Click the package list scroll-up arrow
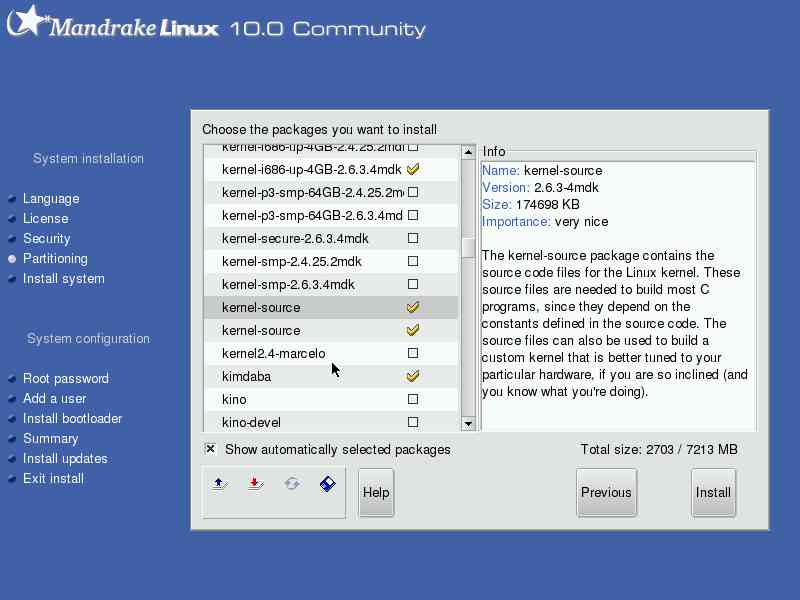The height and width of the screenshot is (600, 800). pos(468,152)
